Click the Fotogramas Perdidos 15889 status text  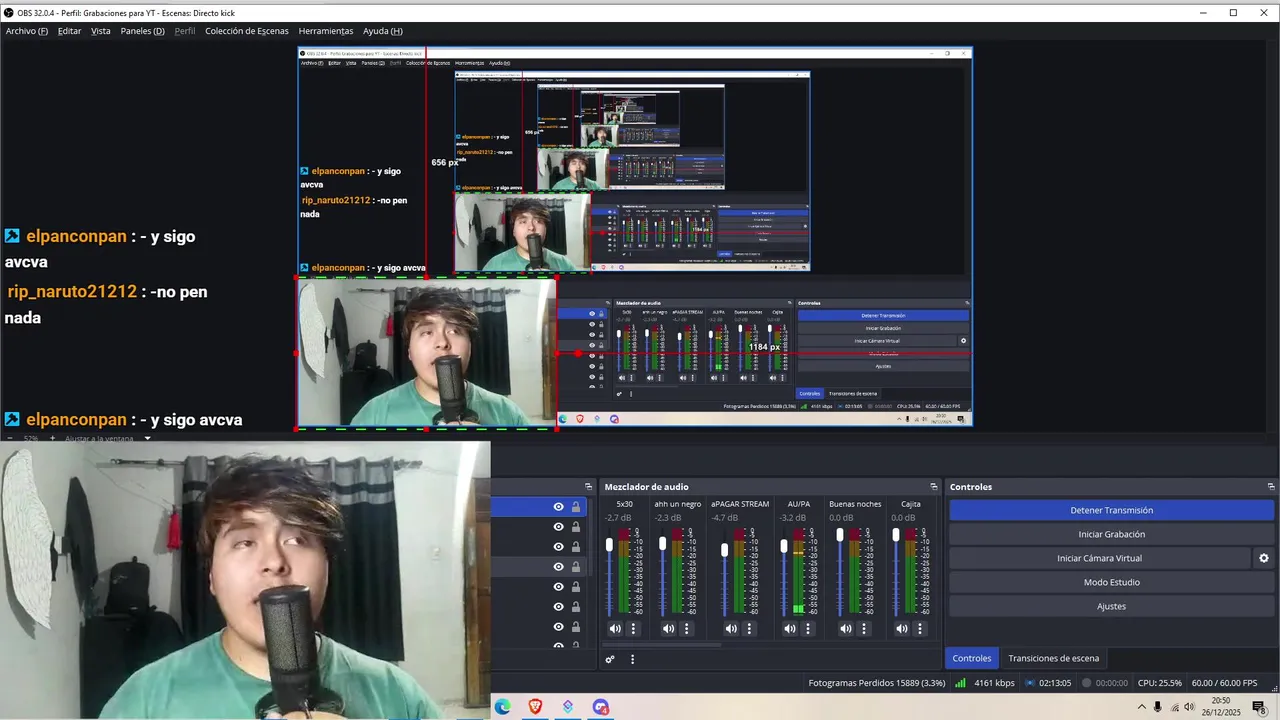point(876,683)
